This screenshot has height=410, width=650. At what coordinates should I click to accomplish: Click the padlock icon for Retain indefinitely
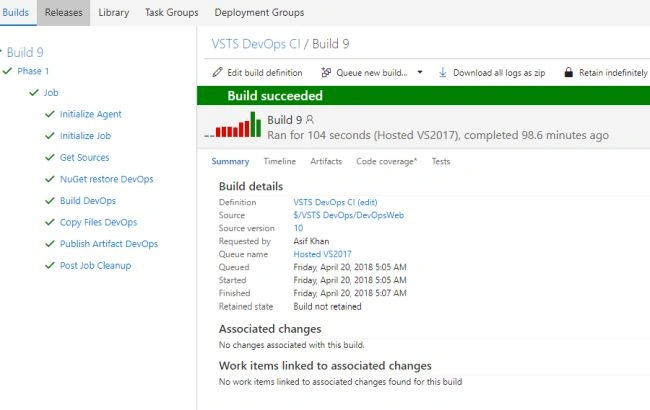click(569, 73)
